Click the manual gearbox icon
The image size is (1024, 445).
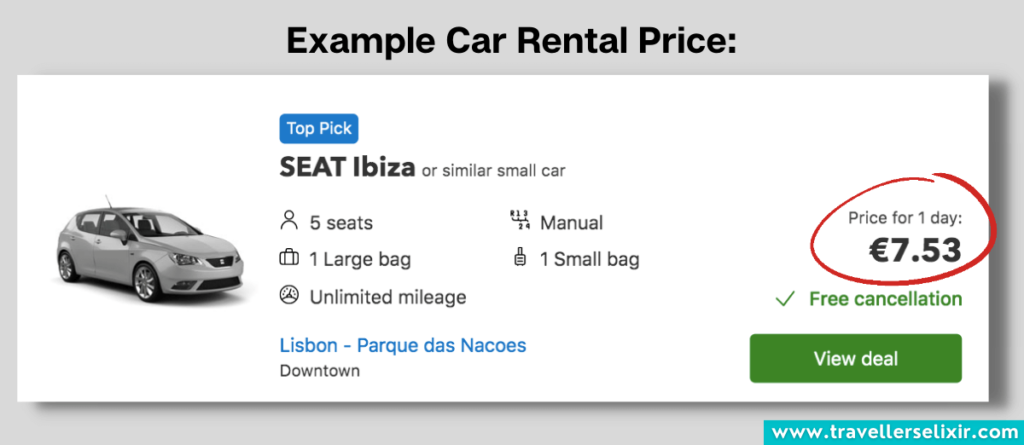click(x=519, y=221)
